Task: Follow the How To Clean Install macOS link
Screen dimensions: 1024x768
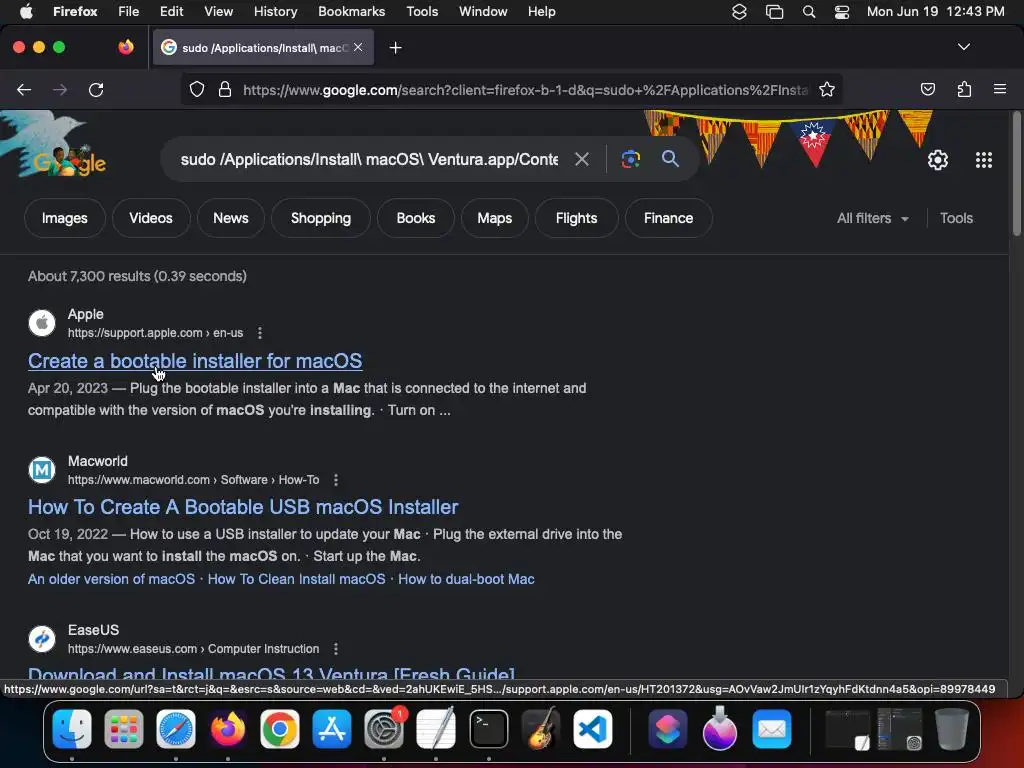Action: [x=296, y=579]
